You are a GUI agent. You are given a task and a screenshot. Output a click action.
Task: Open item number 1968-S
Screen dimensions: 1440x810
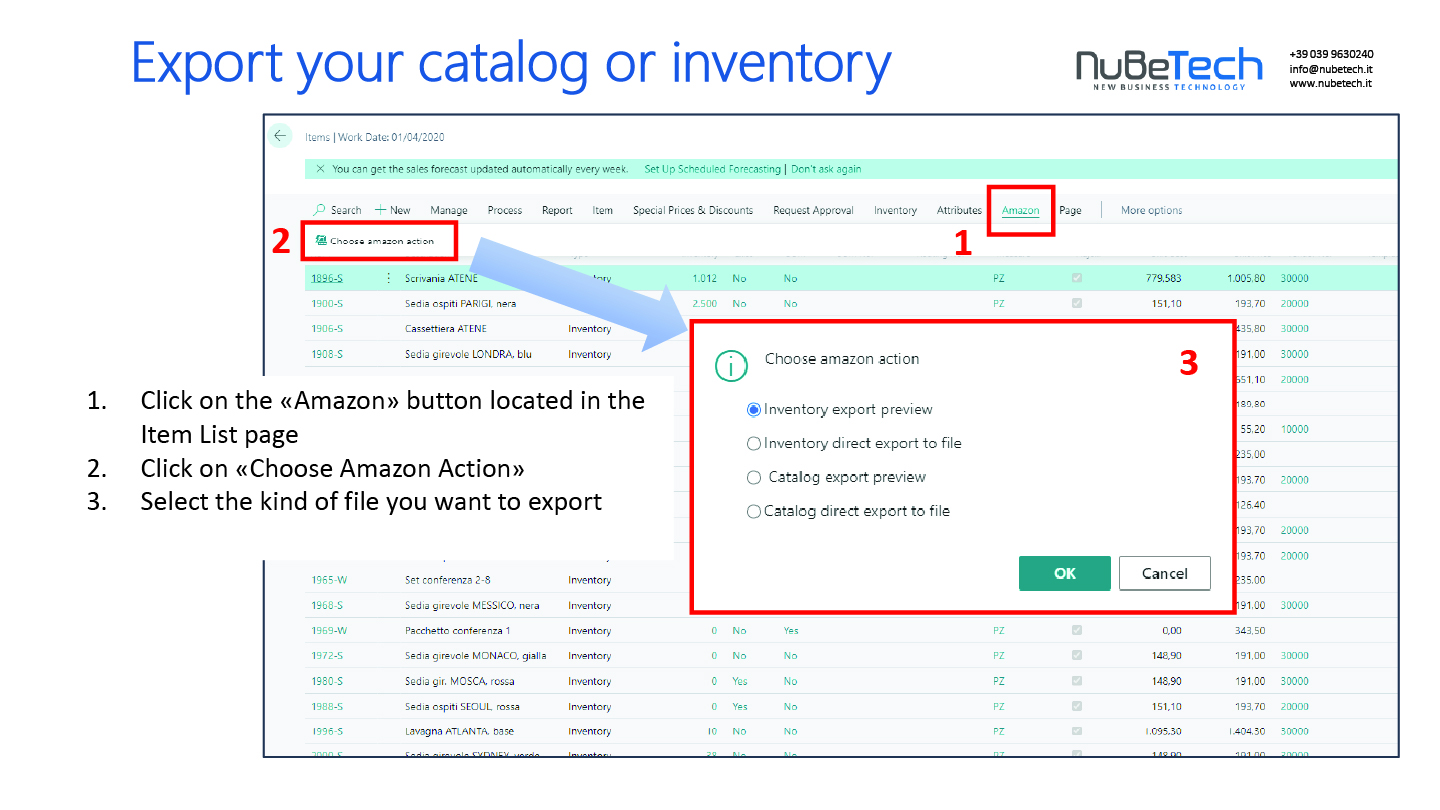327,605
